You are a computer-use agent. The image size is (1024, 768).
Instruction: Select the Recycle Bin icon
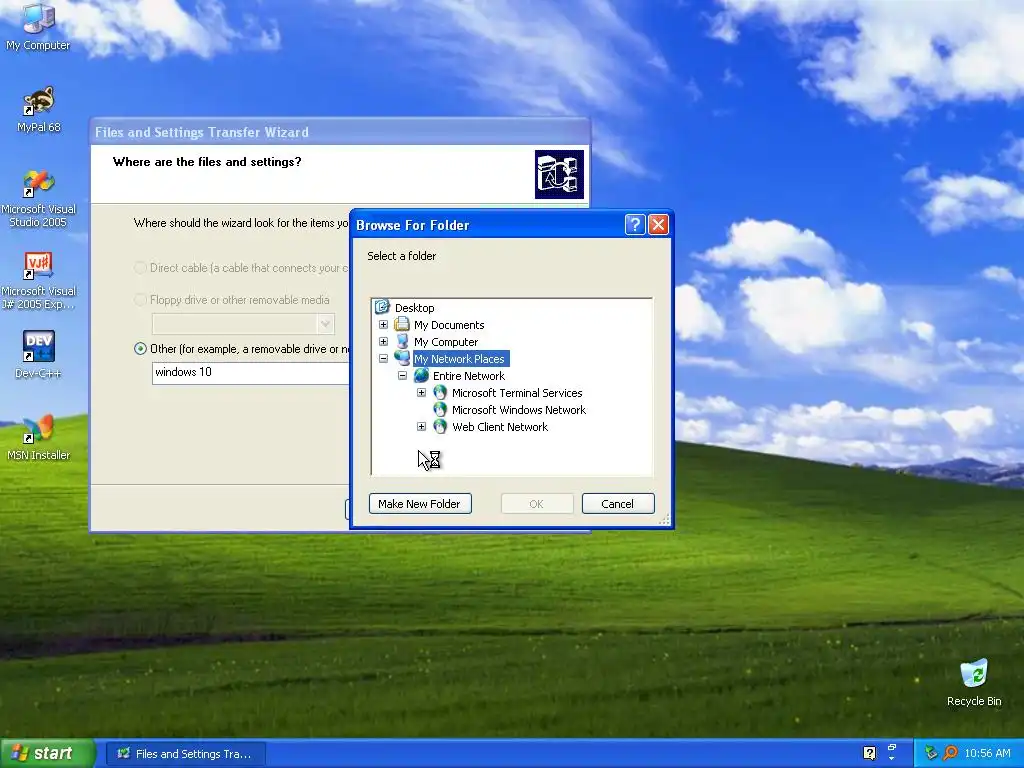(x=974, y=682)
